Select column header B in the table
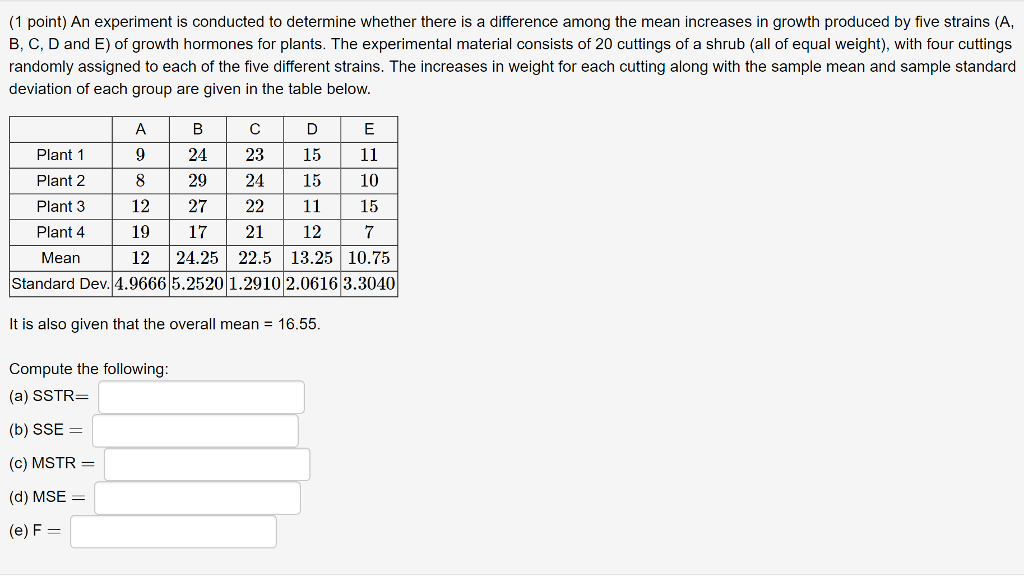The width and height of the screenshot is (1024, 577). (198, 128)
